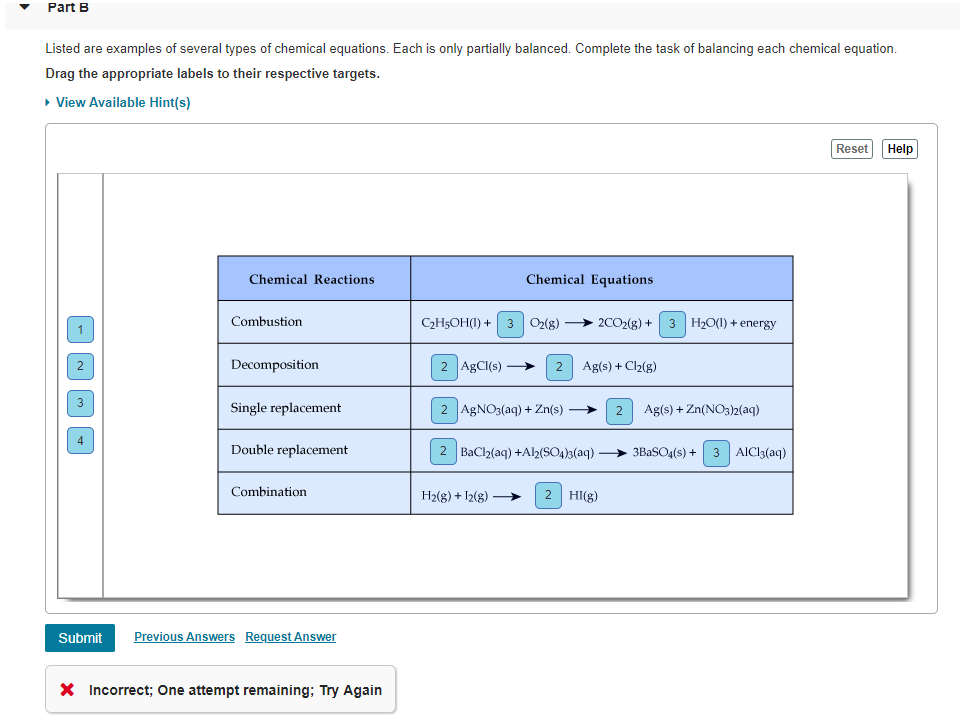Select draggable label 2 from the bin

coord(80,366)
